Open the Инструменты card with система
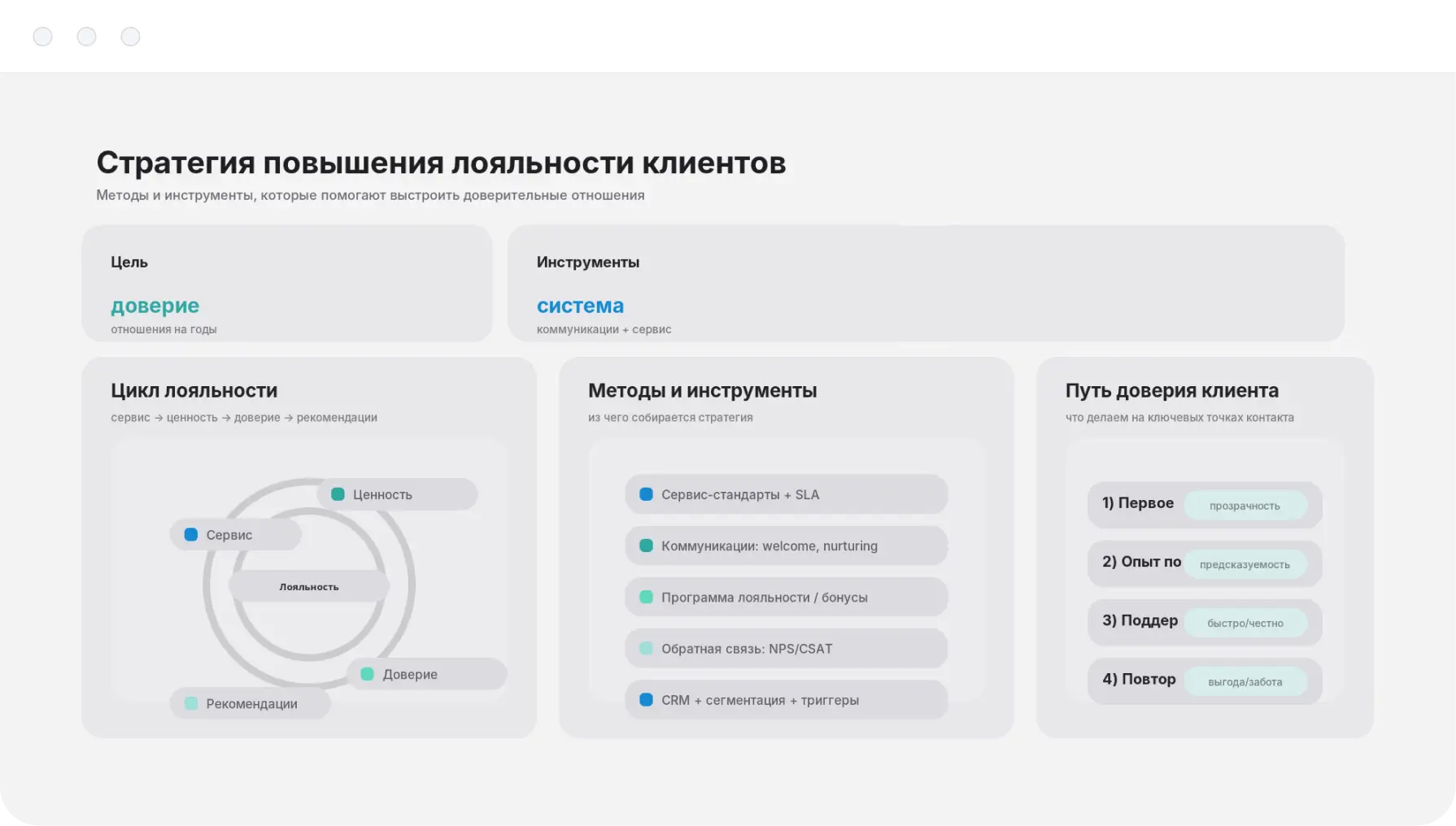This screenshot has height=826, width=1456. click(x=926, y=284)
